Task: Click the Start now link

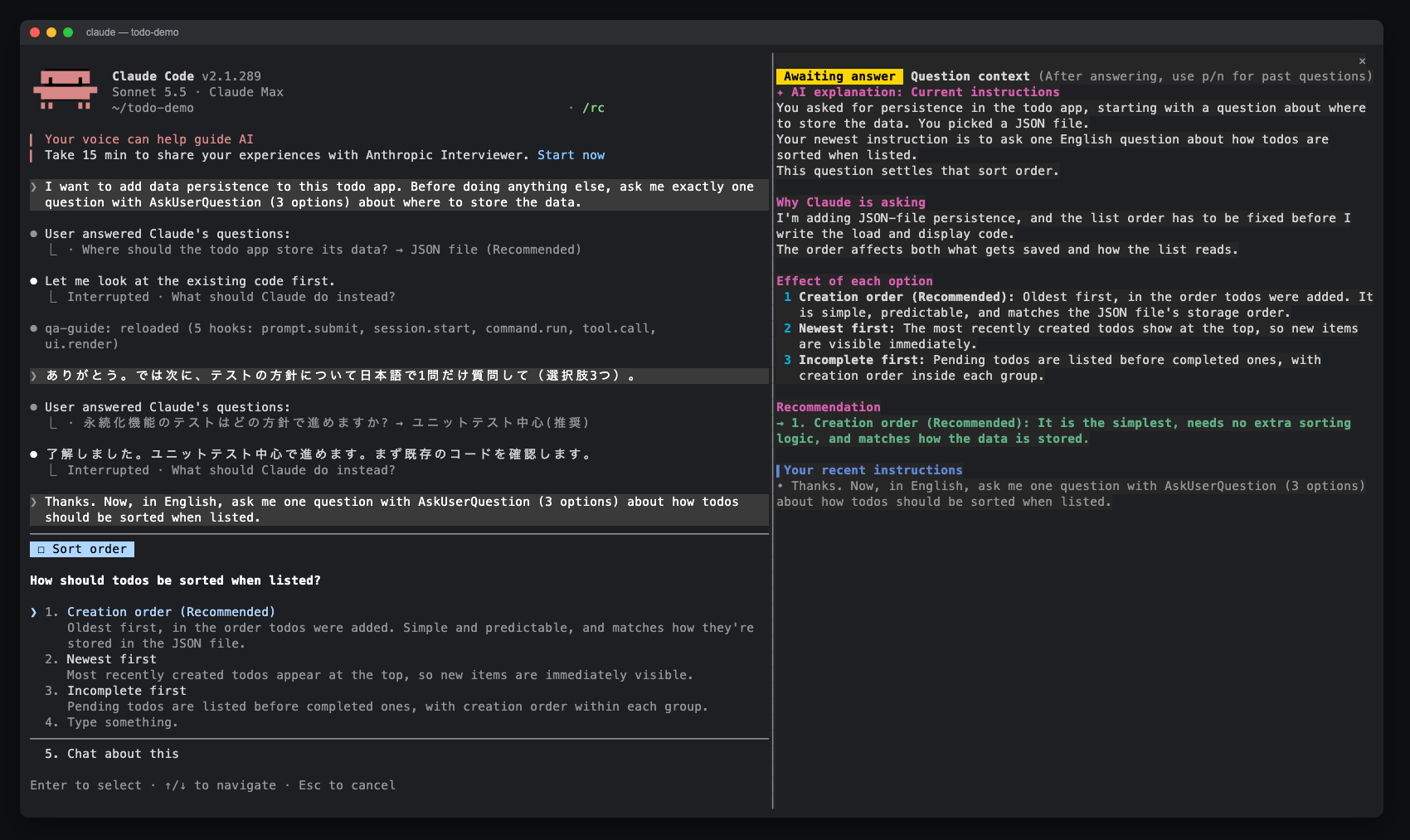Action: (x=571, y=155)
